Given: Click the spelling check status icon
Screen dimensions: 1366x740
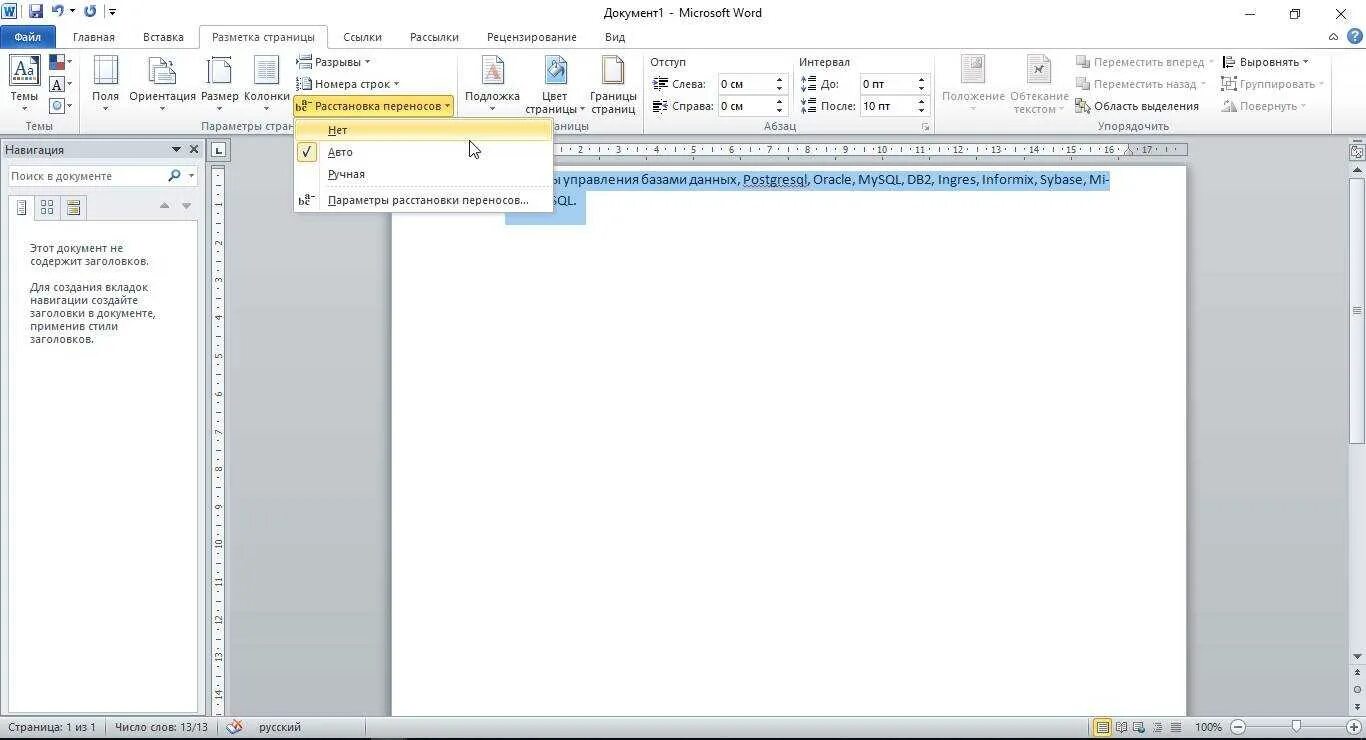Looking at the screenshot, I should (234, 727).
